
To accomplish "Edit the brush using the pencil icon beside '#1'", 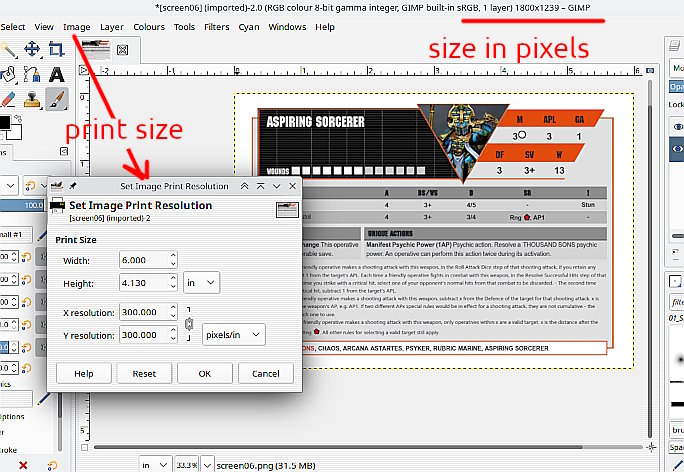I will tap(42, 235).
